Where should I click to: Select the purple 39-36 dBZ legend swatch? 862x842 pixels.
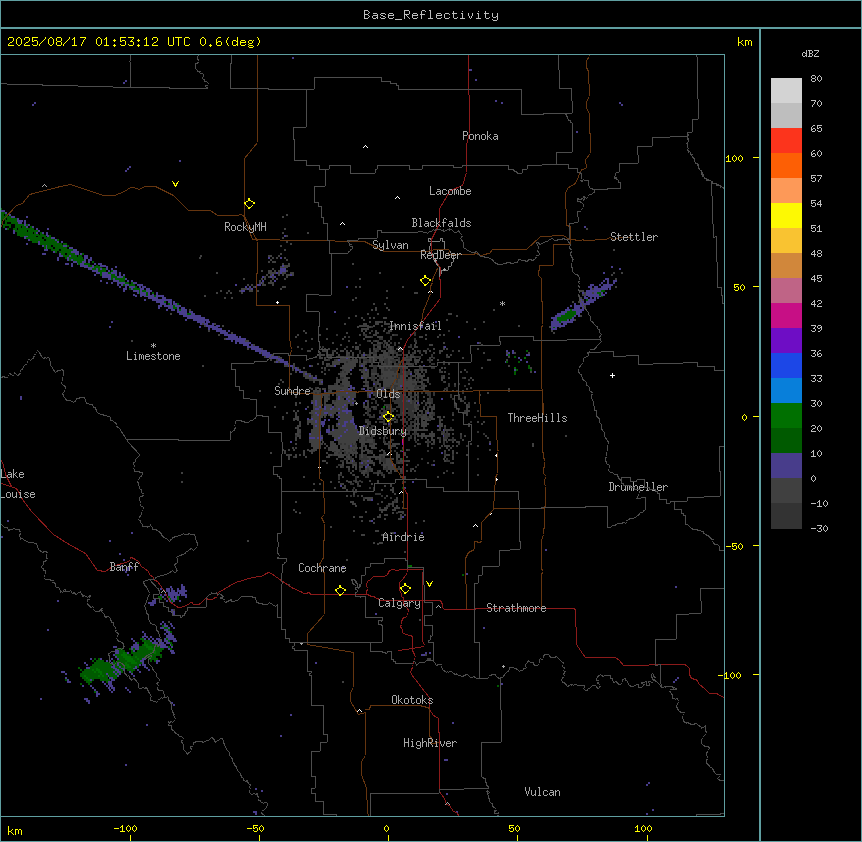[x=786, y=340]
